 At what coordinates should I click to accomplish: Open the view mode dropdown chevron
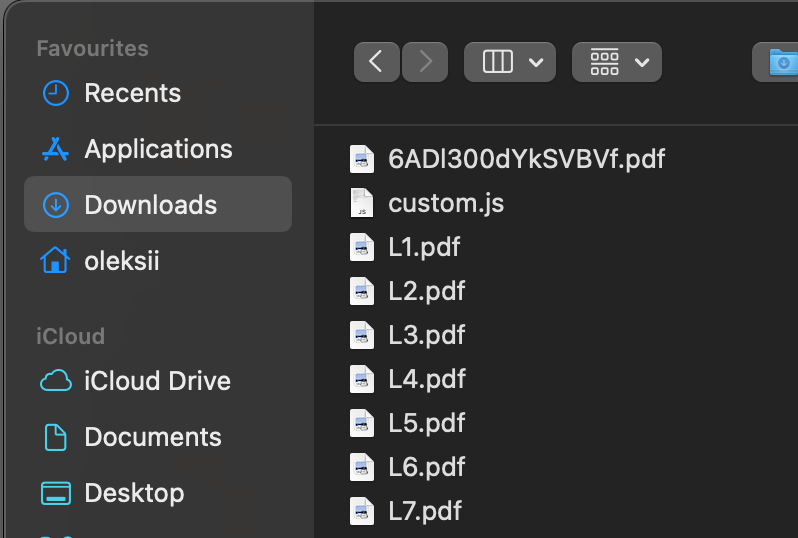click(x=536, y=63)
